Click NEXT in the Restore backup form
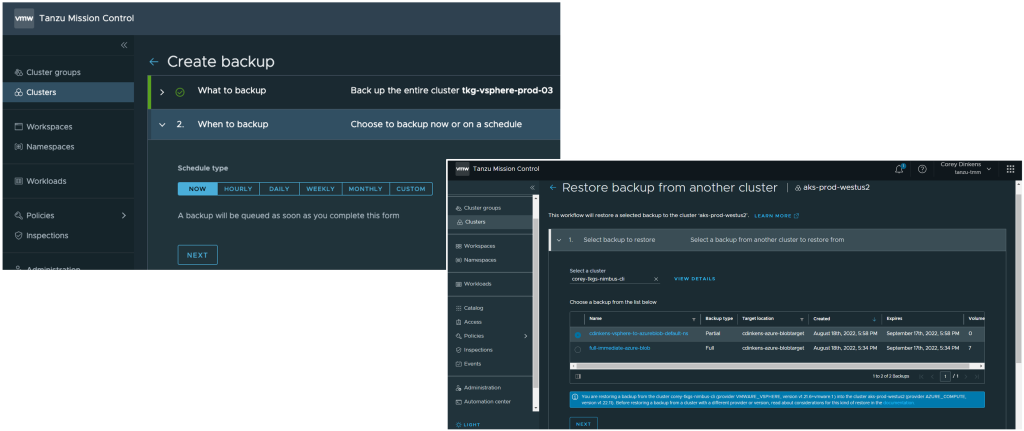This screenshot has height=431, width=1024. [x=583, y=424]
